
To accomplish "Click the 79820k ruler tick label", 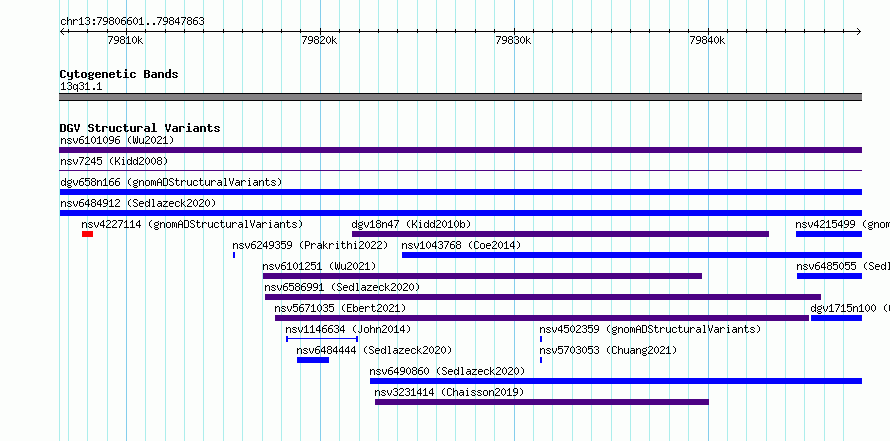I will pyautogui.click(x=320, y=40).
